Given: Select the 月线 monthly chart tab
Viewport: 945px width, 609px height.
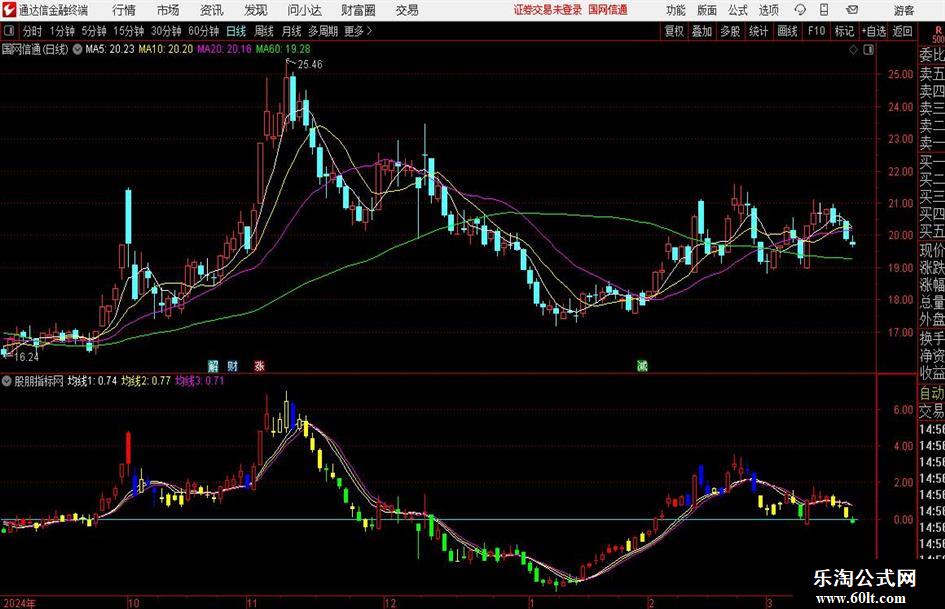Looking at the screenshot, I should pos(291,31).
